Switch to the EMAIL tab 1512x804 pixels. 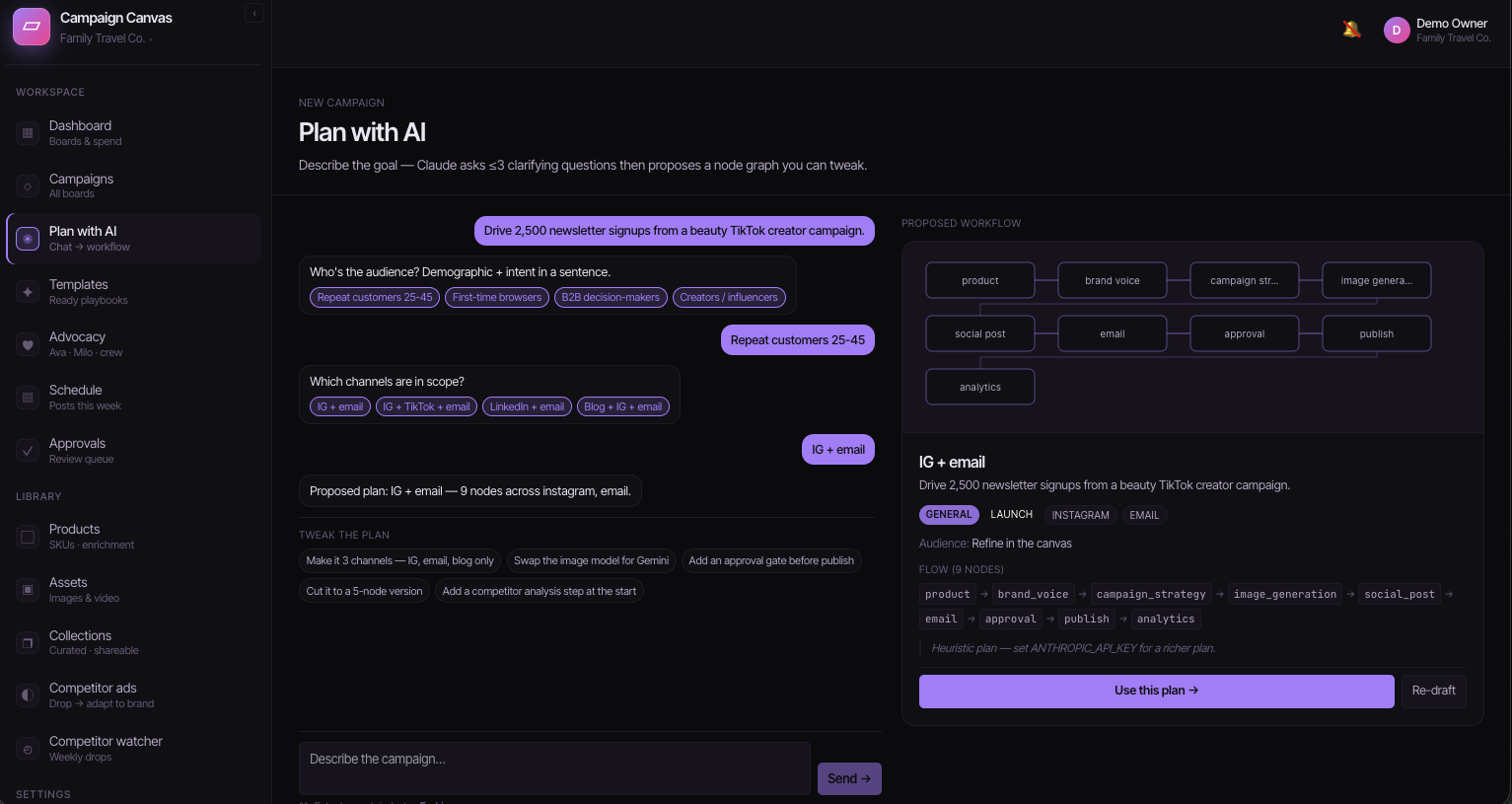point(1144,515)
